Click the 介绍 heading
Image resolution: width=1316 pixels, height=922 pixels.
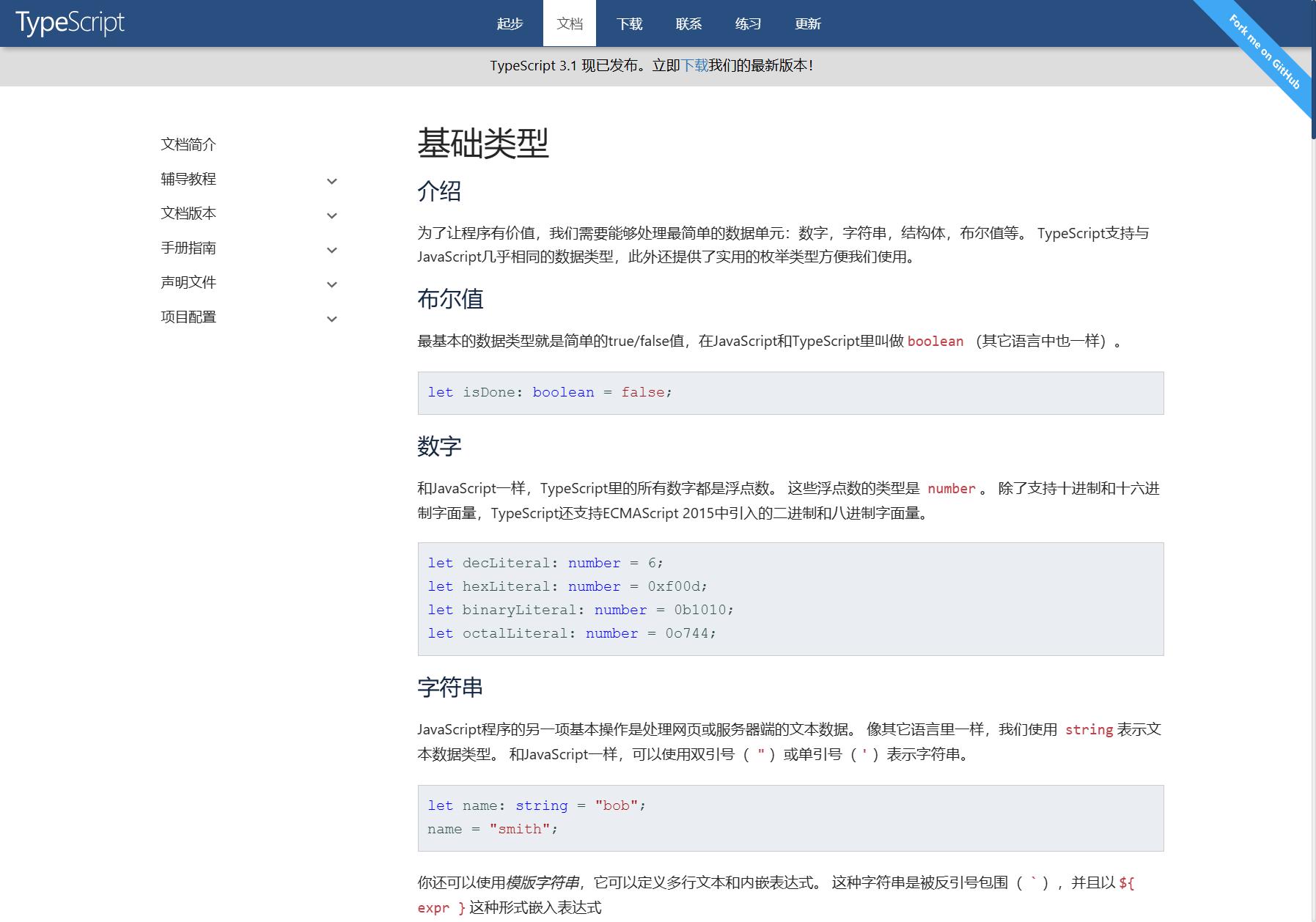(439, 191)
